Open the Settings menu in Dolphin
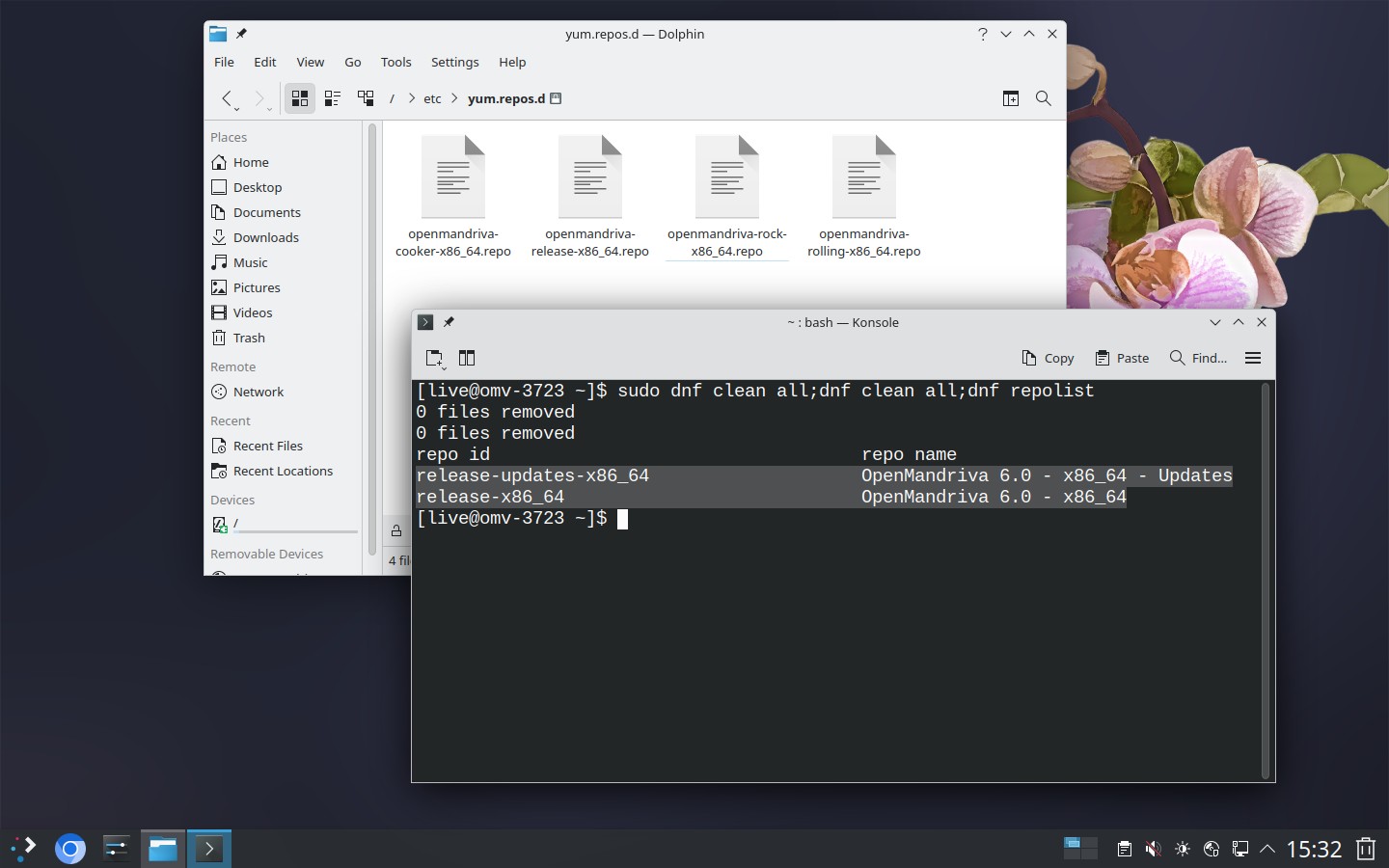Viewport: 1389px width, 868px height. coord(454,62)
